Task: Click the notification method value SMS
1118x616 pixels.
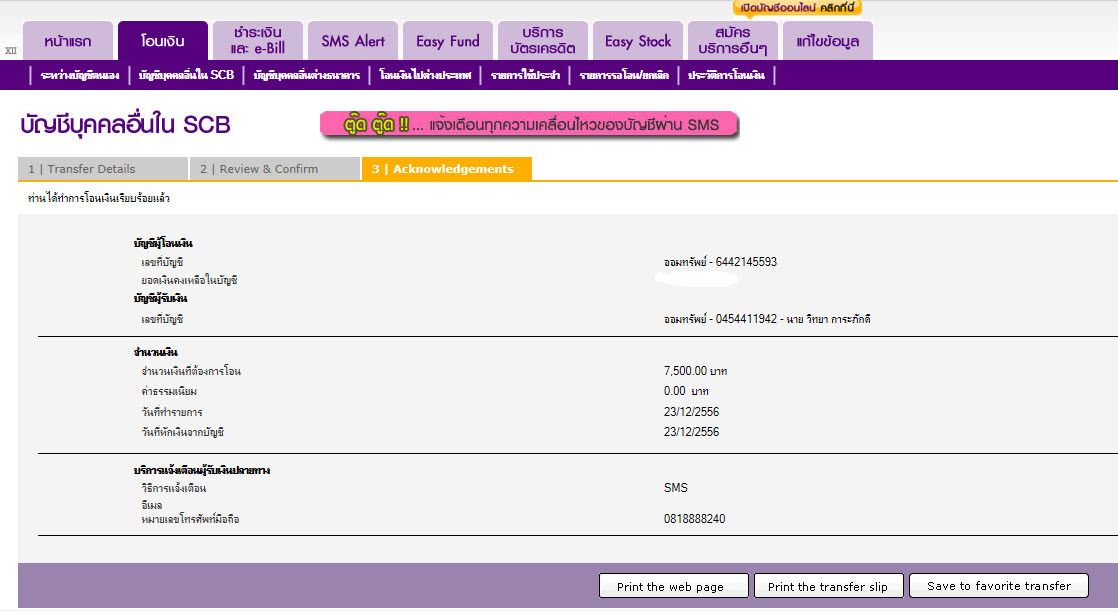Action: [x=675, y=488]
